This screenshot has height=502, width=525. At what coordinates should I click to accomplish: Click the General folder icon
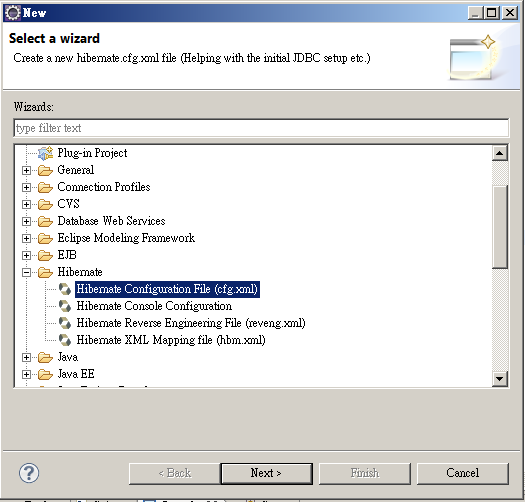click(45, 170)
